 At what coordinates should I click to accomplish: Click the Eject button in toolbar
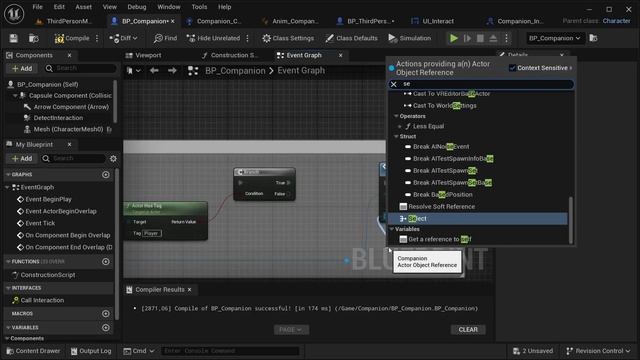(493, 38)
